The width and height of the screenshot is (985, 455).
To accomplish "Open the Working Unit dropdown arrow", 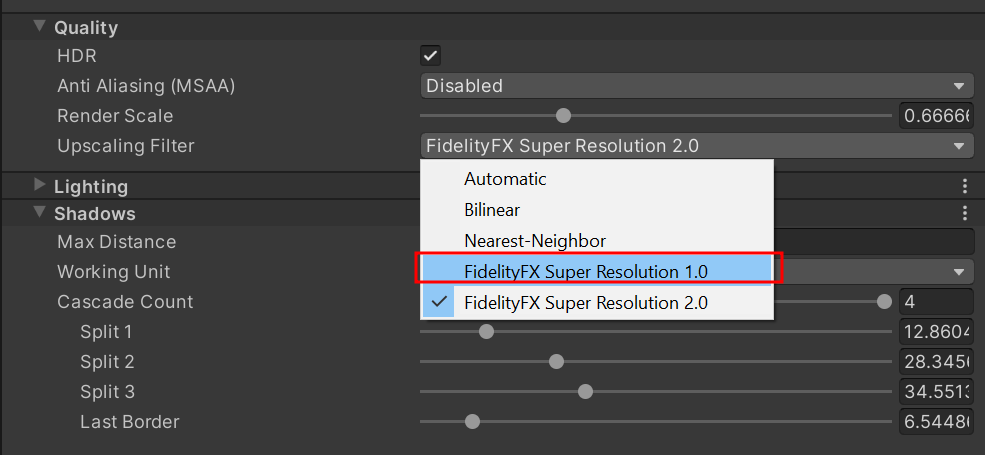I will click(959, 272).
